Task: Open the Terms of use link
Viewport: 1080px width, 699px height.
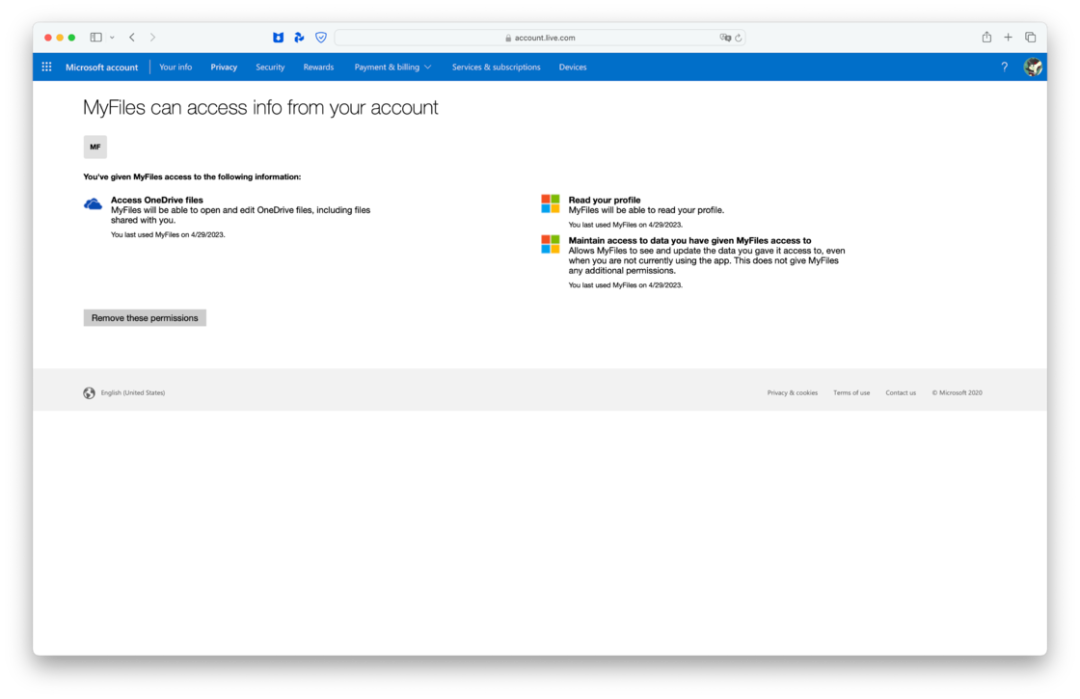Action: pyautogui.click(x=851, y=393)
